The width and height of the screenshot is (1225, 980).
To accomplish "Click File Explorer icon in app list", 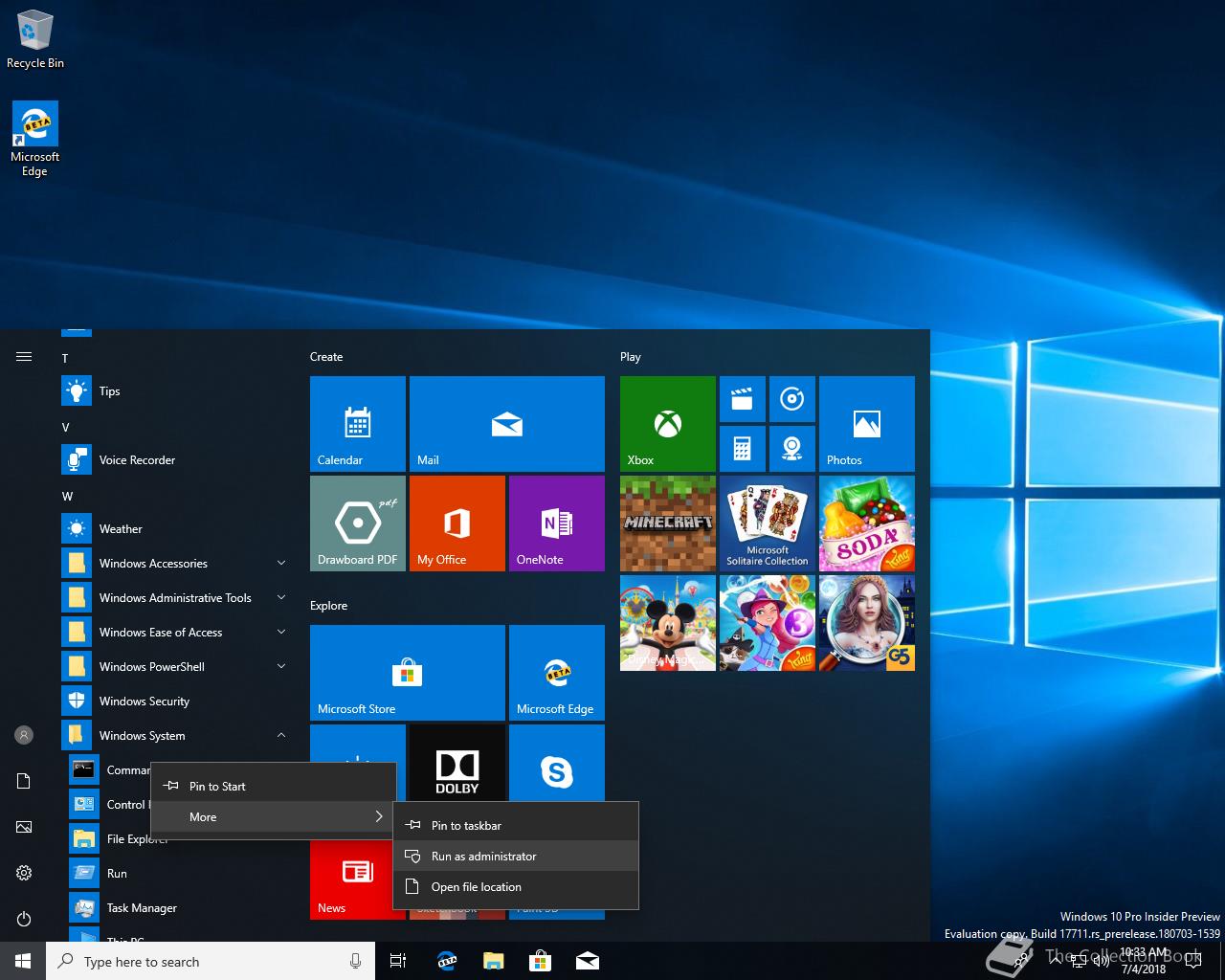I will (84, 838).
